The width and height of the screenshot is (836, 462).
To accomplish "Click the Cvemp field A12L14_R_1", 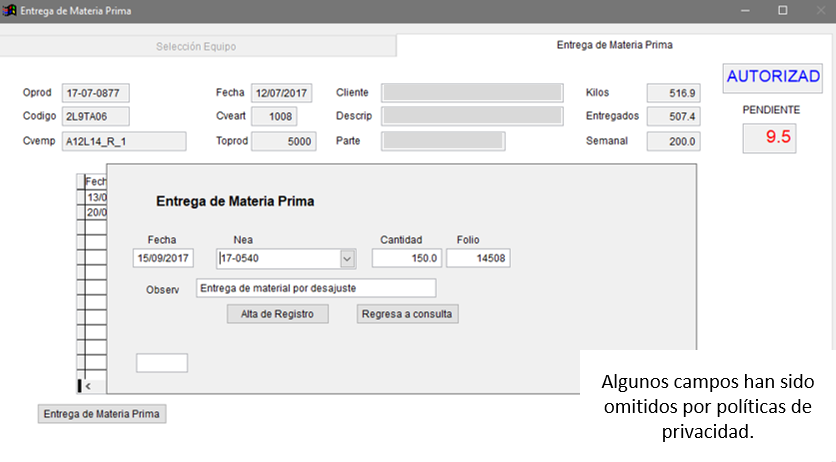I will click(x=124, y=141).
